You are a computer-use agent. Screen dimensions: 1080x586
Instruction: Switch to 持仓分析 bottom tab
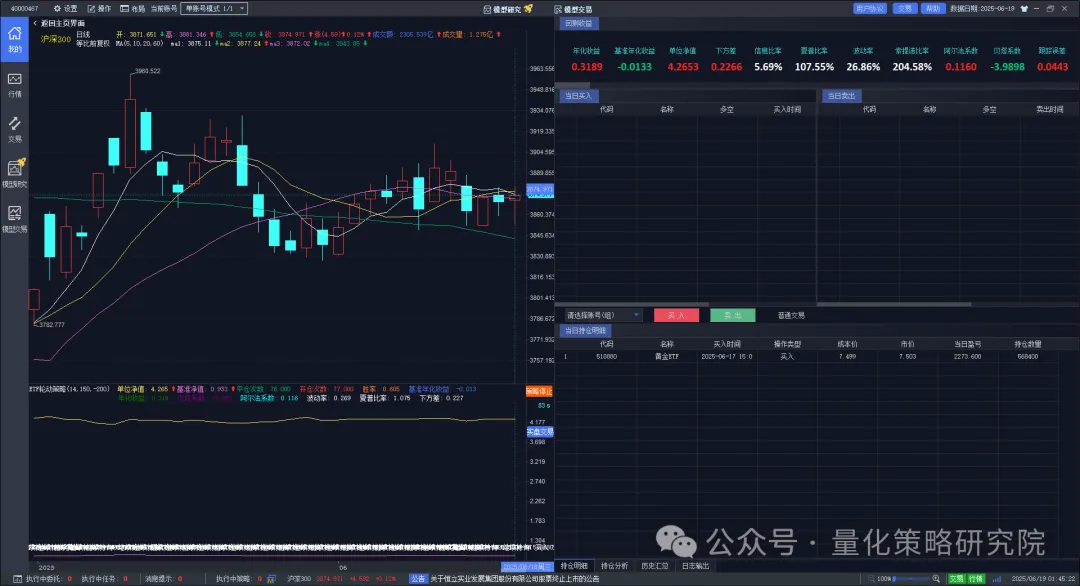(x=614, y=566)
